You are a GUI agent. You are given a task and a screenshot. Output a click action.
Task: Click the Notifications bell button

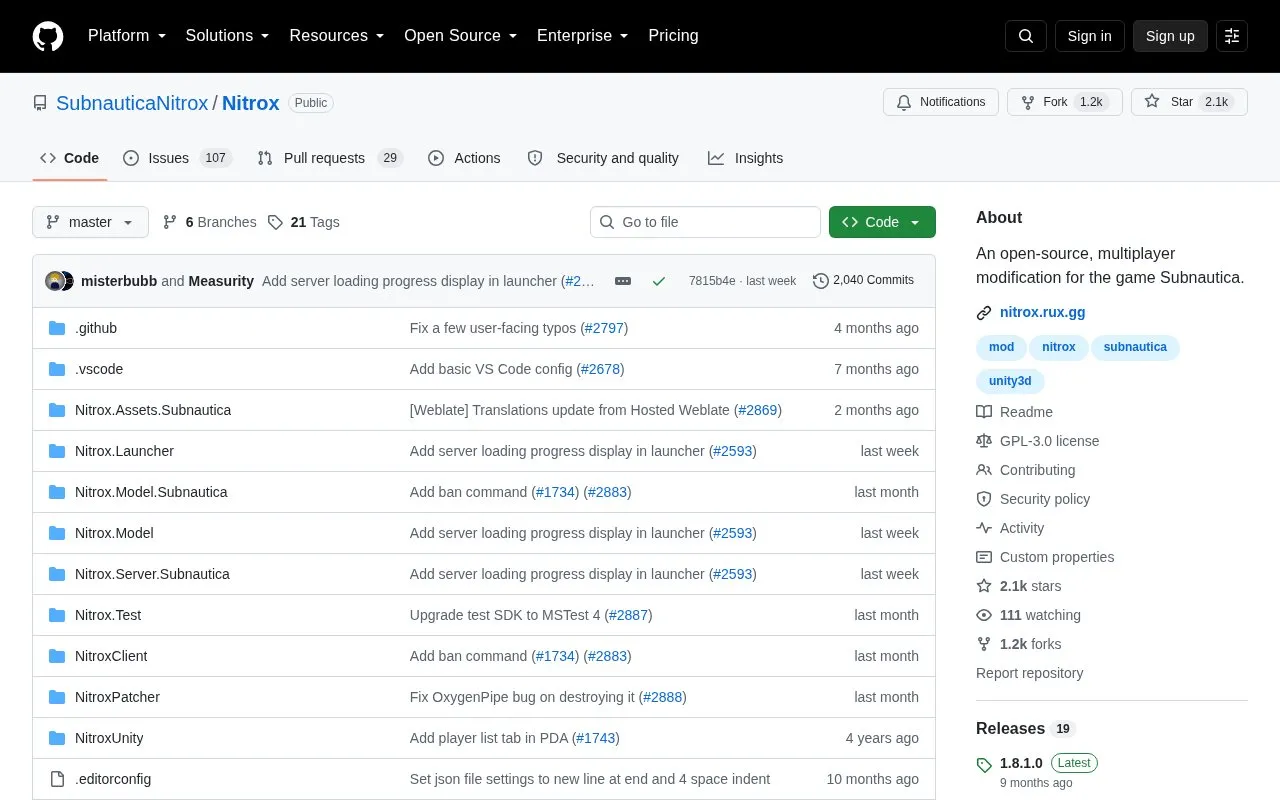[x=941, y=102]
